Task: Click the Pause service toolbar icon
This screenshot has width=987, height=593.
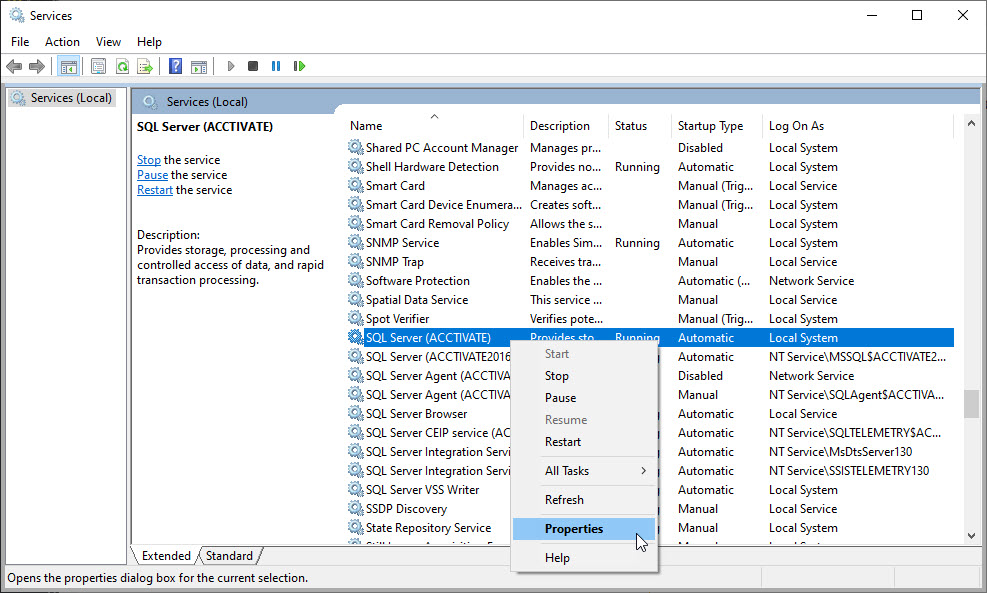Action: [275, 66]
